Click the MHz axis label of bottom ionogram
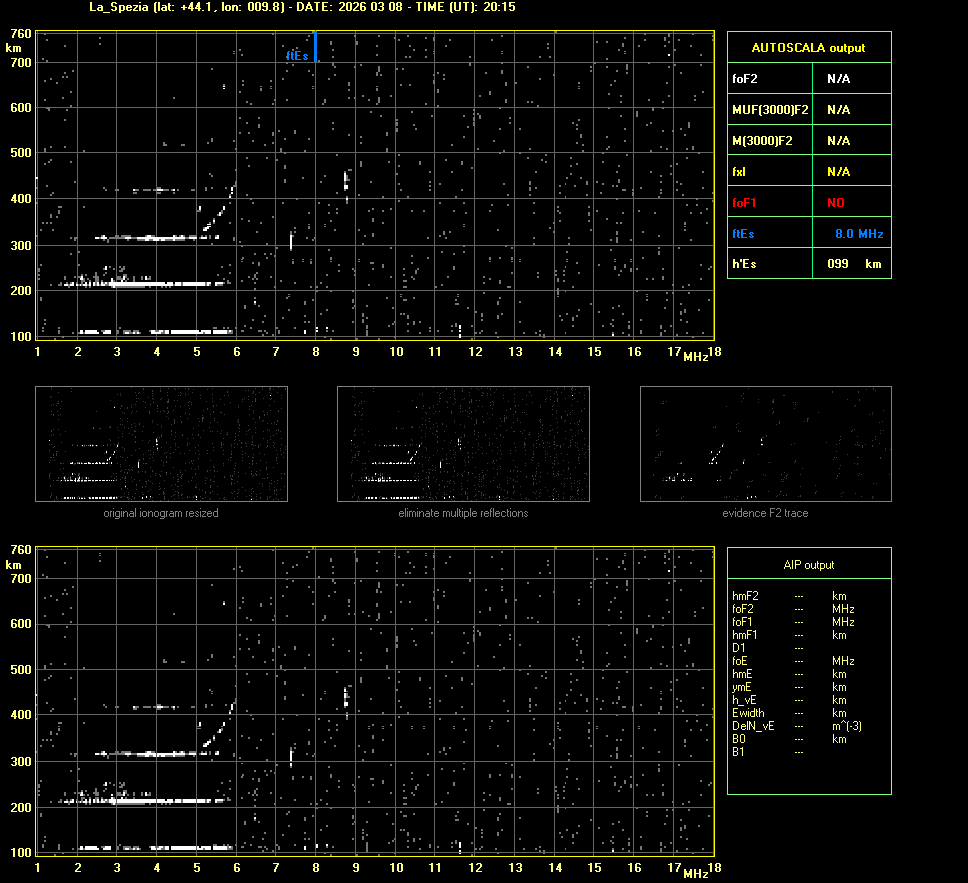The width and height of the screenshot is (968, 883). click(x=696, y=873)
